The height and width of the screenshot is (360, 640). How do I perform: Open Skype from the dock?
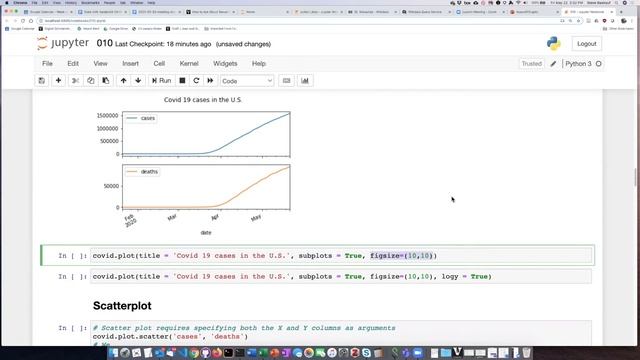pyautogui.click(x=366, y=353)
